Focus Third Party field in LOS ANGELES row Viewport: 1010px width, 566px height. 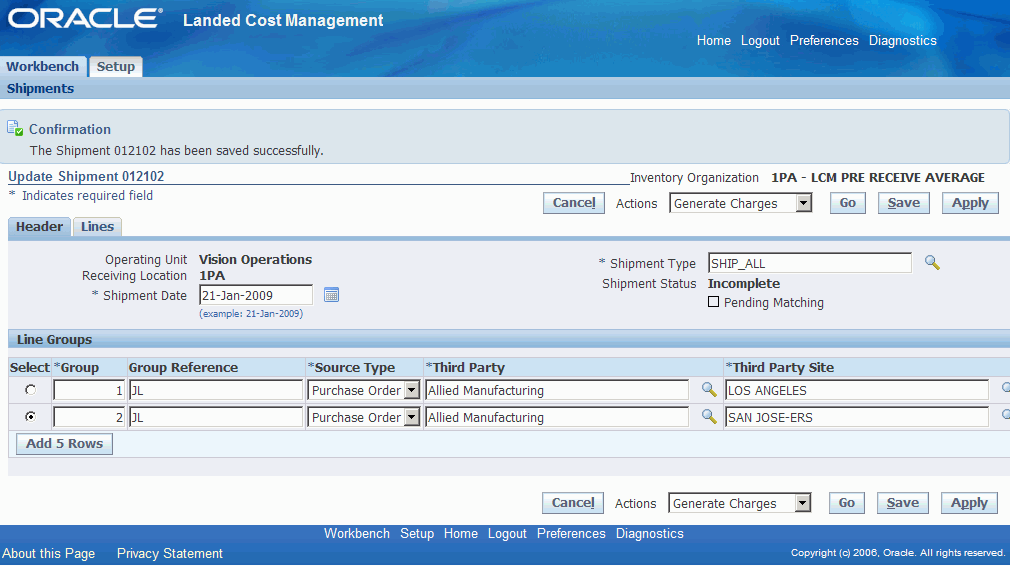[557, 390]
